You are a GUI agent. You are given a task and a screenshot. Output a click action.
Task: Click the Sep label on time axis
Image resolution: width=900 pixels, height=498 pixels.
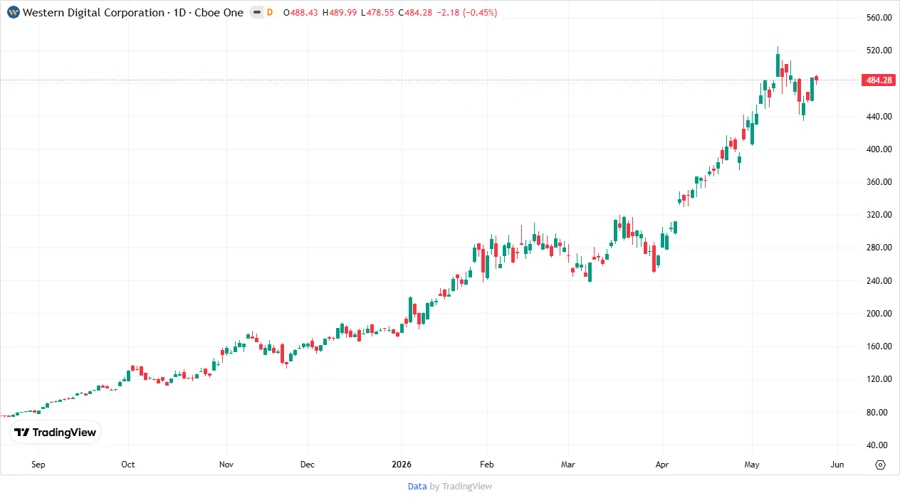38,464
